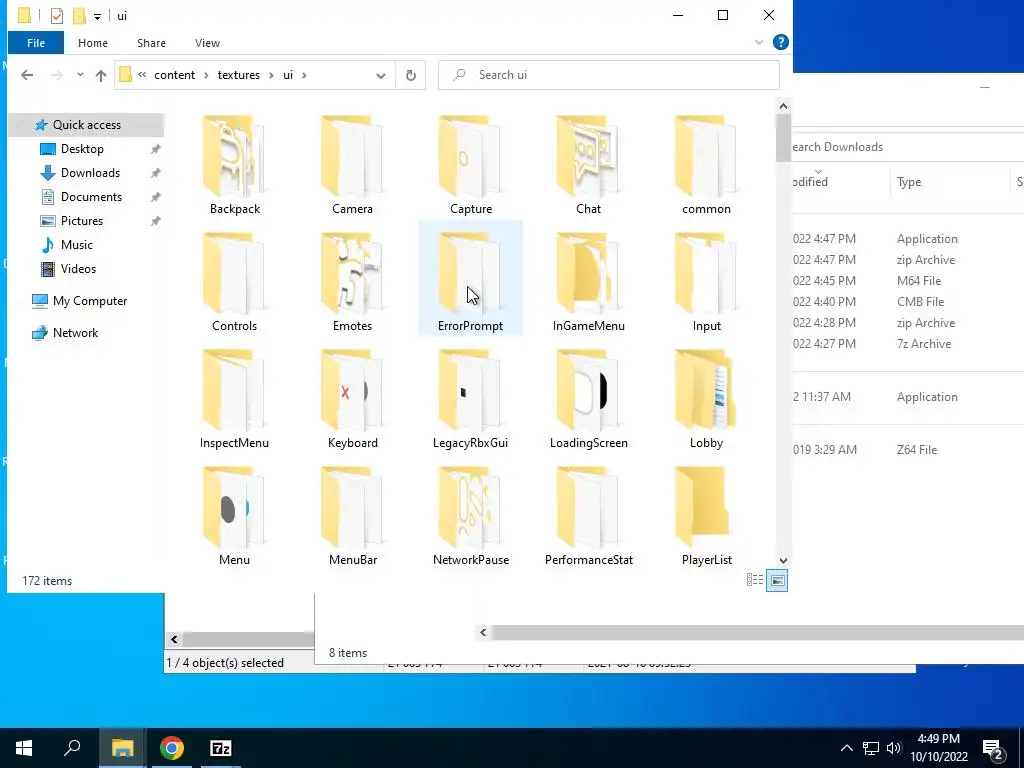Open the Backpack folder
The image size is (1024, 768).
(x=234, y=166)
